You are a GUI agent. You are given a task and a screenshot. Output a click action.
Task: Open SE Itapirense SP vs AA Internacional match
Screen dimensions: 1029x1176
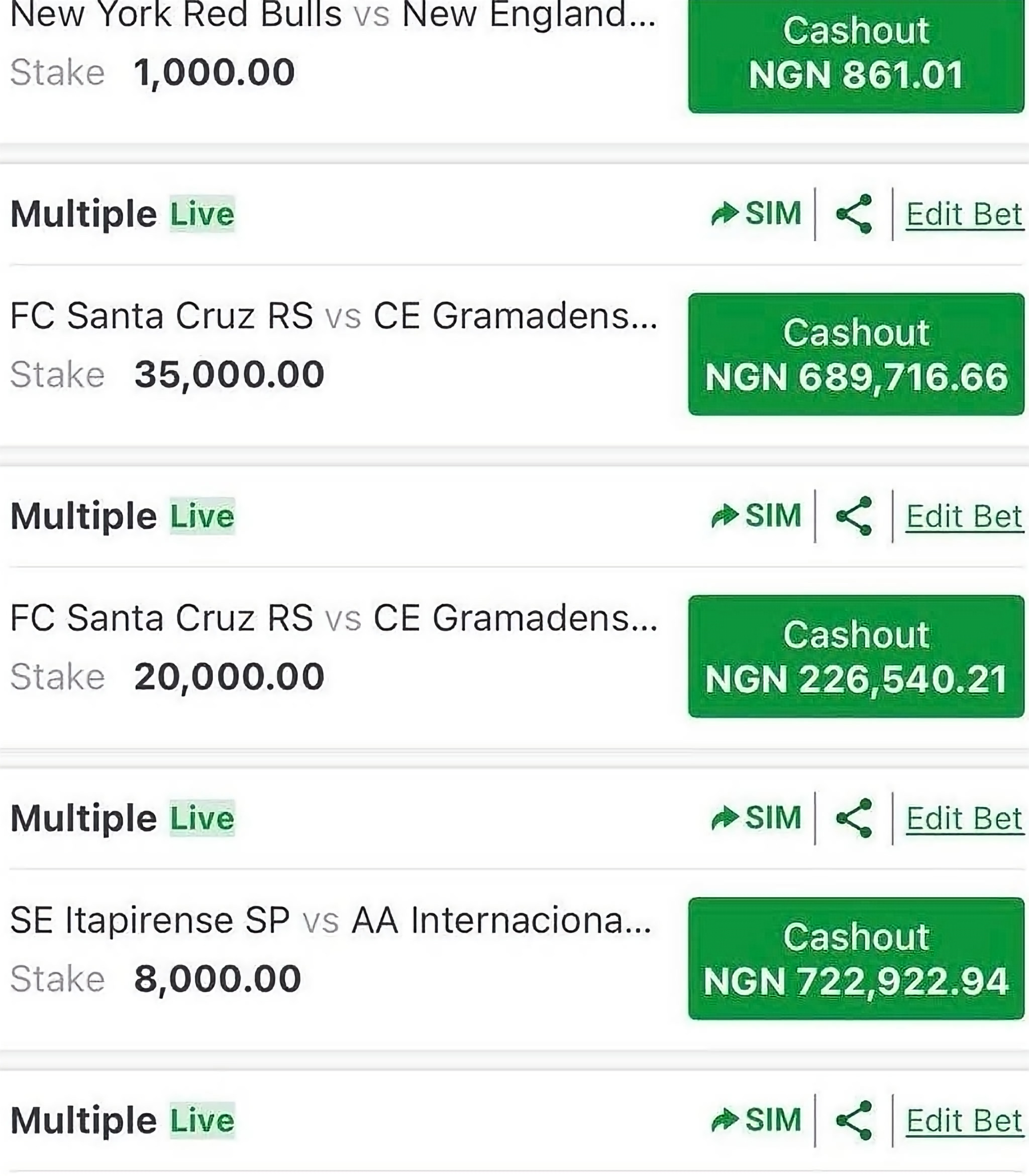coord(331,920)
